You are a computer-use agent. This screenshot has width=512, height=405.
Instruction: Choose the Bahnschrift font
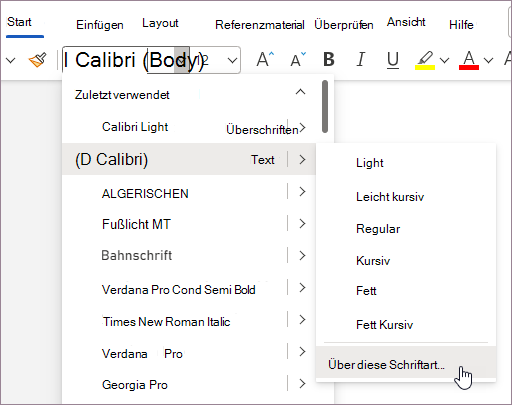[137, 255]
